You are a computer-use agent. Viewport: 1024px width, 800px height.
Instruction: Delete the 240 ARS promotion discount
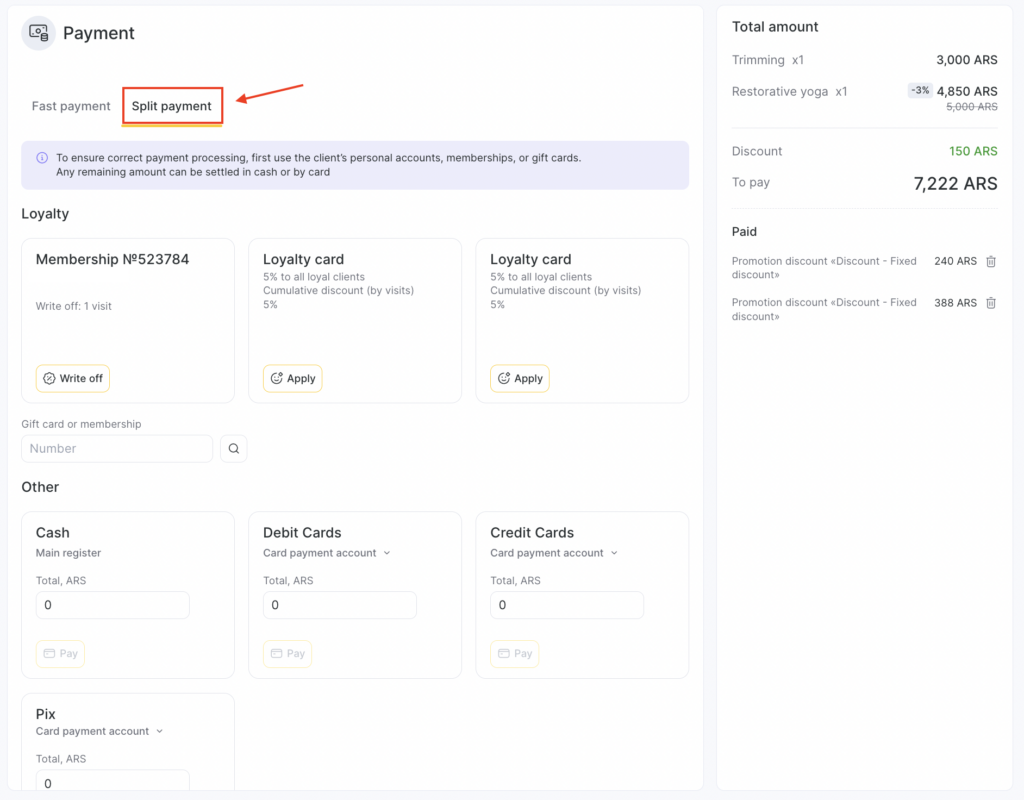pyautogui.click(x=991, y=261)
